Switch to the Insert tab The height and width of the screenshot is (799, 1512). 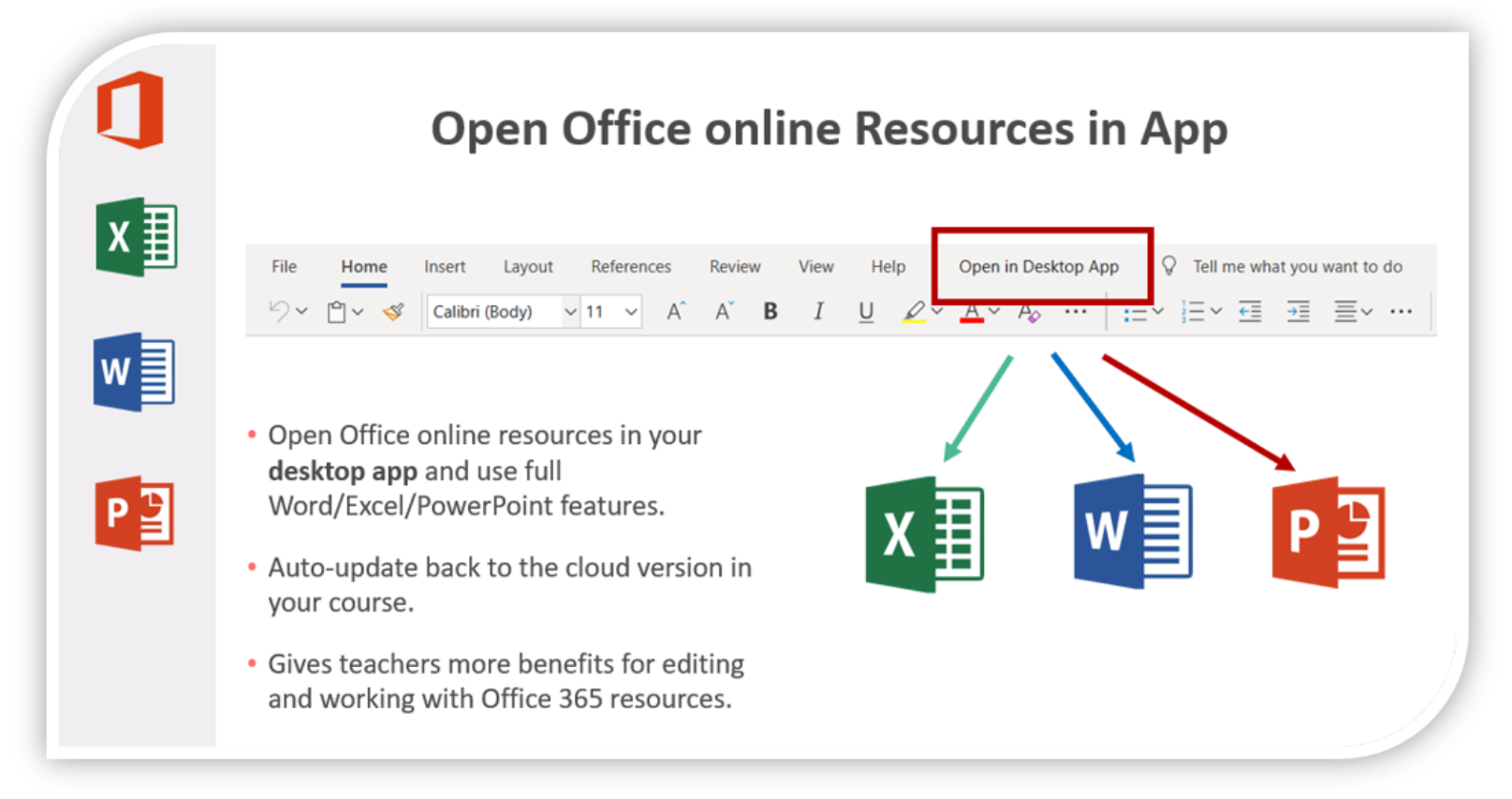point(444,267)
